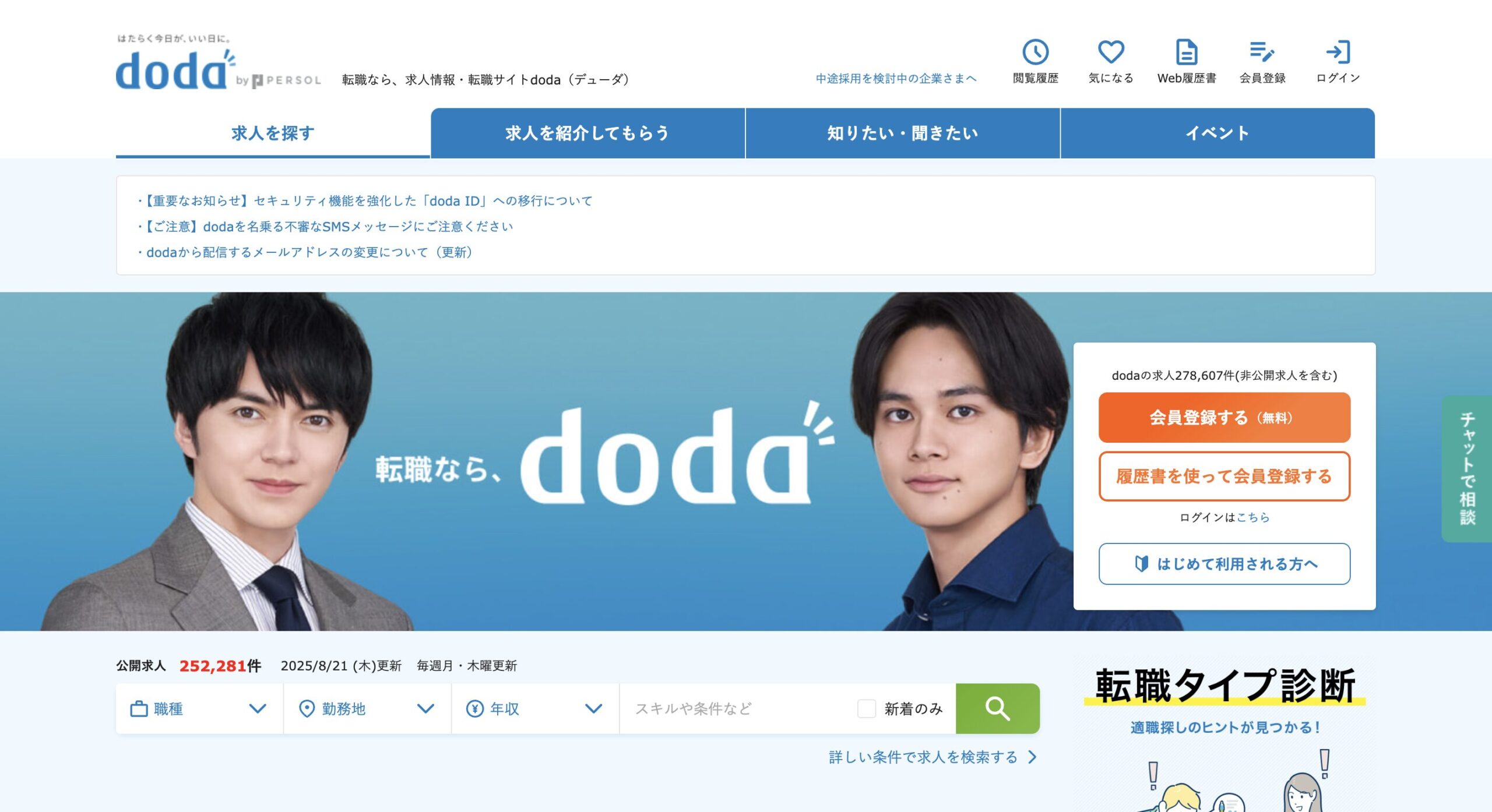Image resolution: width=1492 pixels, height=812 pixels.
Task: Switch to 求人を紹介してもらう tab
Action: tap(587, 133)
